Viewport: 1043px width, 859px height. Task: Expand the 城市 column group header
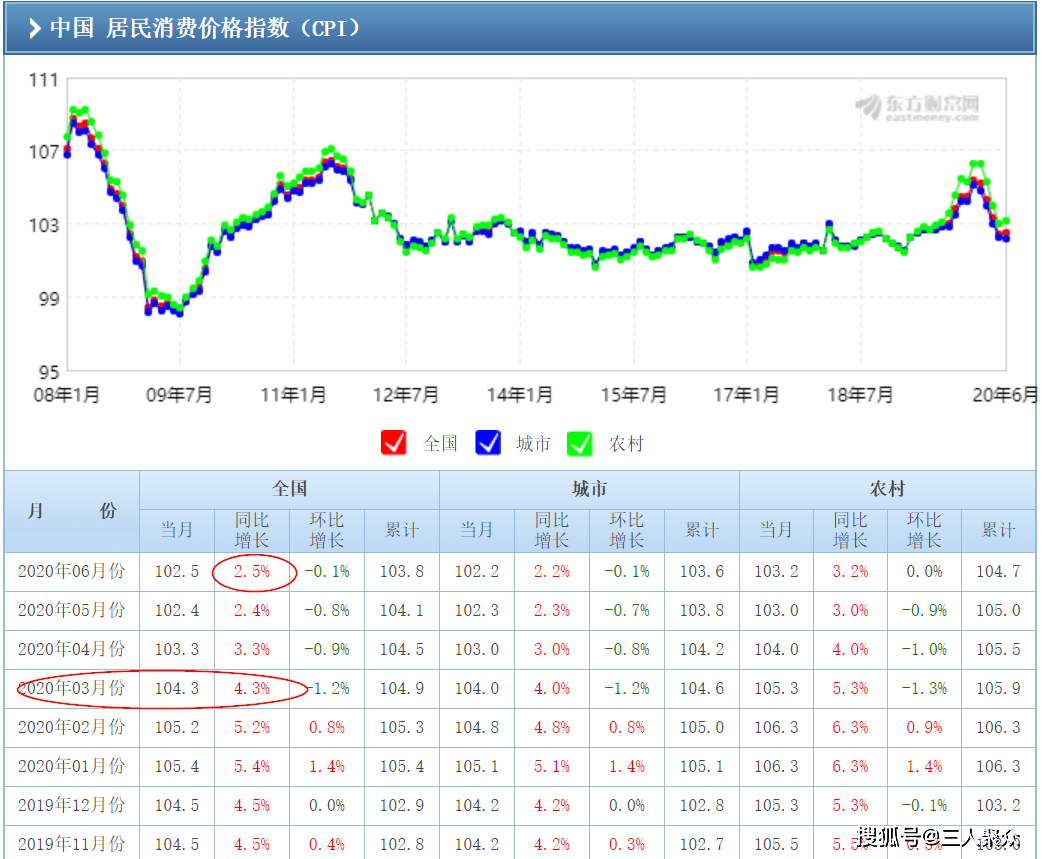(x=588, y=489)
